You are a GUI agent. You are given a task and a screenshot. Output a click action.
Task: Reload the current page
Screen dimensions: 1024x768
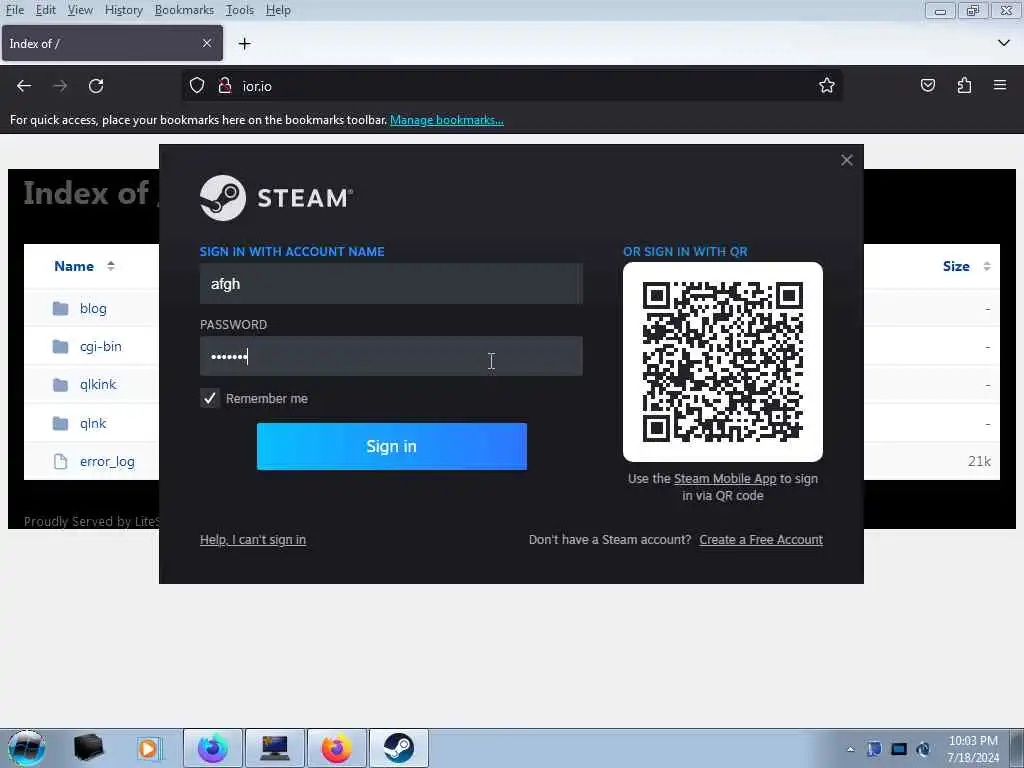coord(96,86)
